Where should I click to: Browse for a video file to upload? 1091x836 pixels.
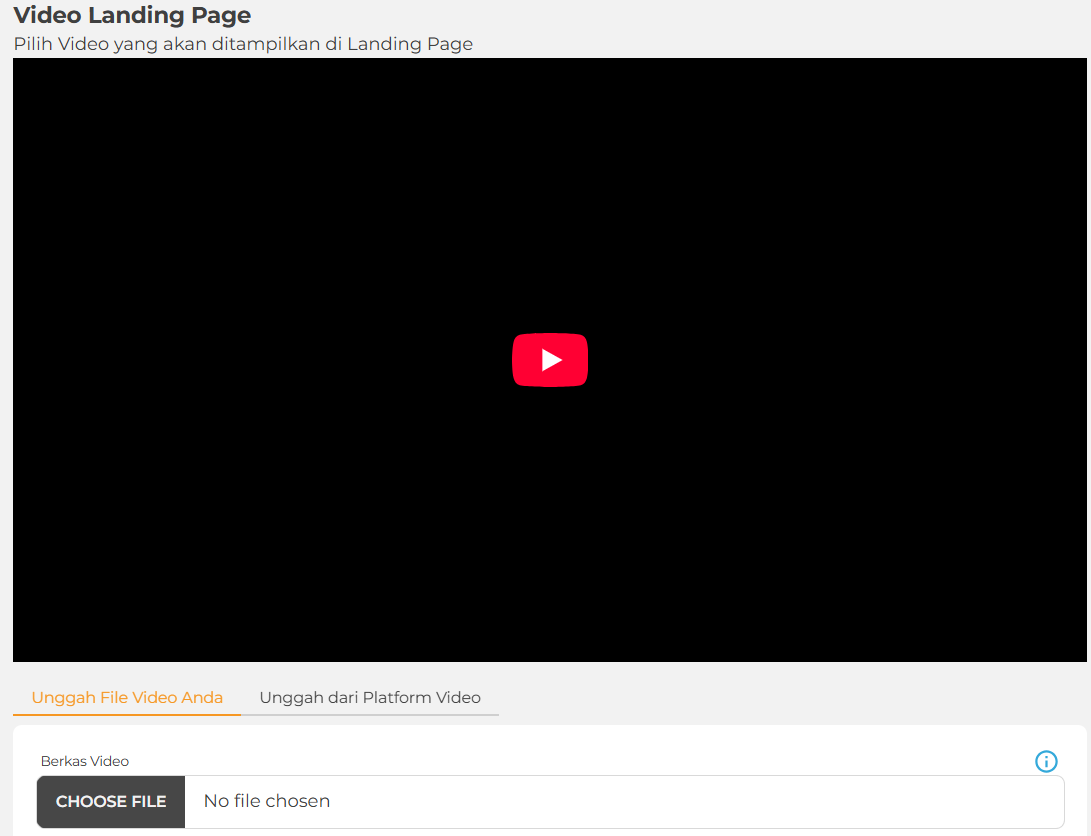[x=111, y=802]
